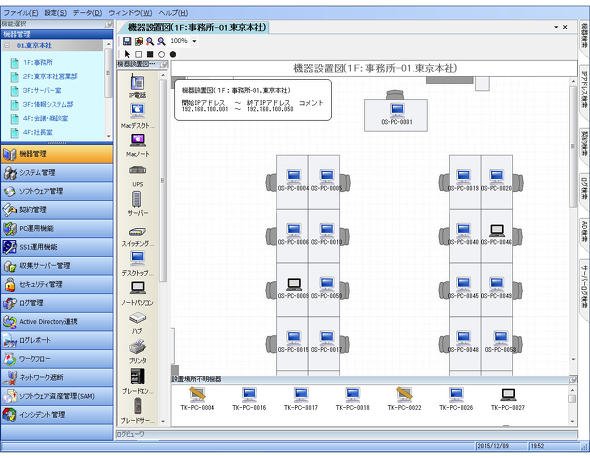Collapse the 01.東京本社 tree node
This screenshot has height=458, width=590.
[7, 46]
